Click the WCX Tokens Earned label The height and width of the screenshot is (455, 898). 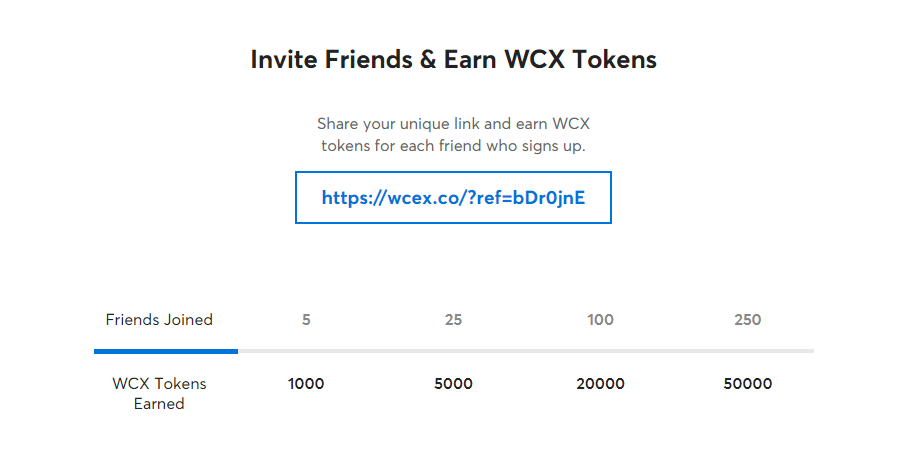[x=159, y=394]
